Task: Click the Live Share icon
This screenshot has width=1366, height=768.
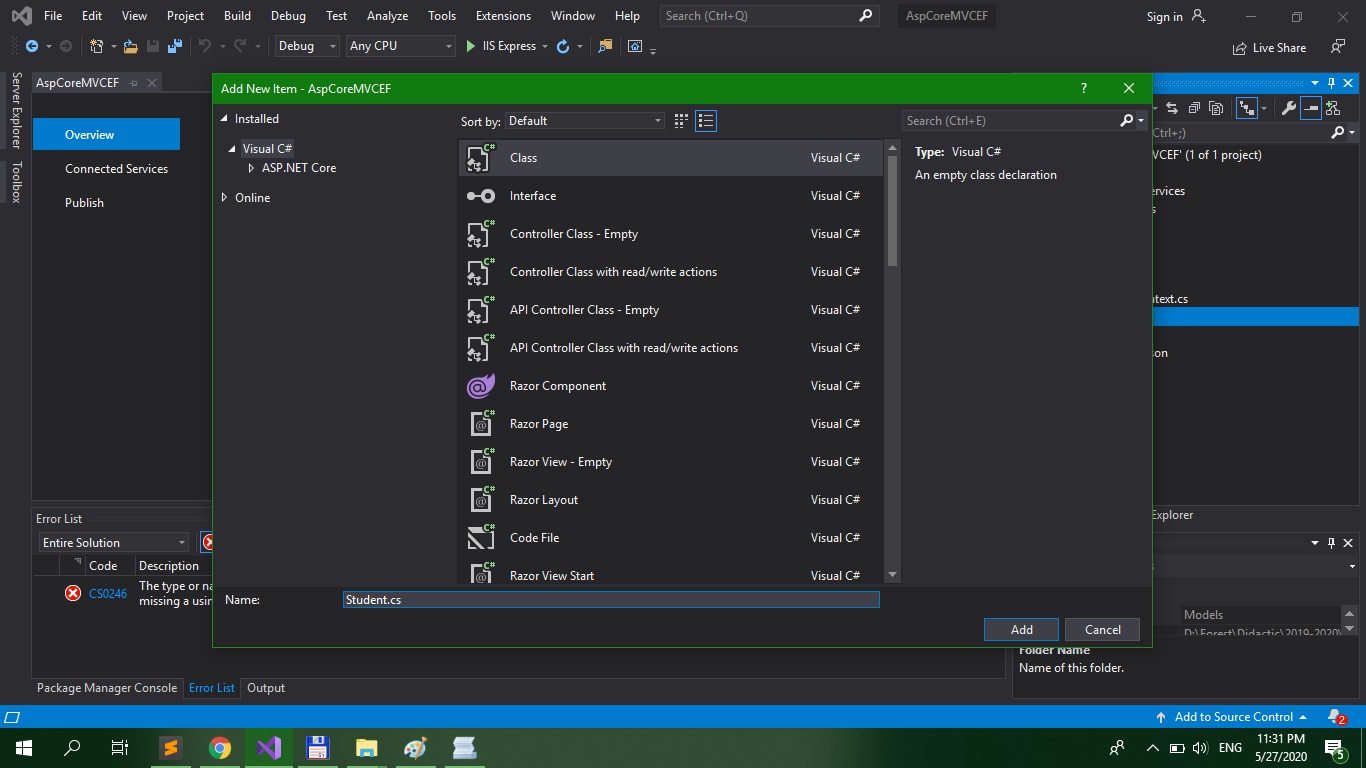Action: (x=1241, y=47)
